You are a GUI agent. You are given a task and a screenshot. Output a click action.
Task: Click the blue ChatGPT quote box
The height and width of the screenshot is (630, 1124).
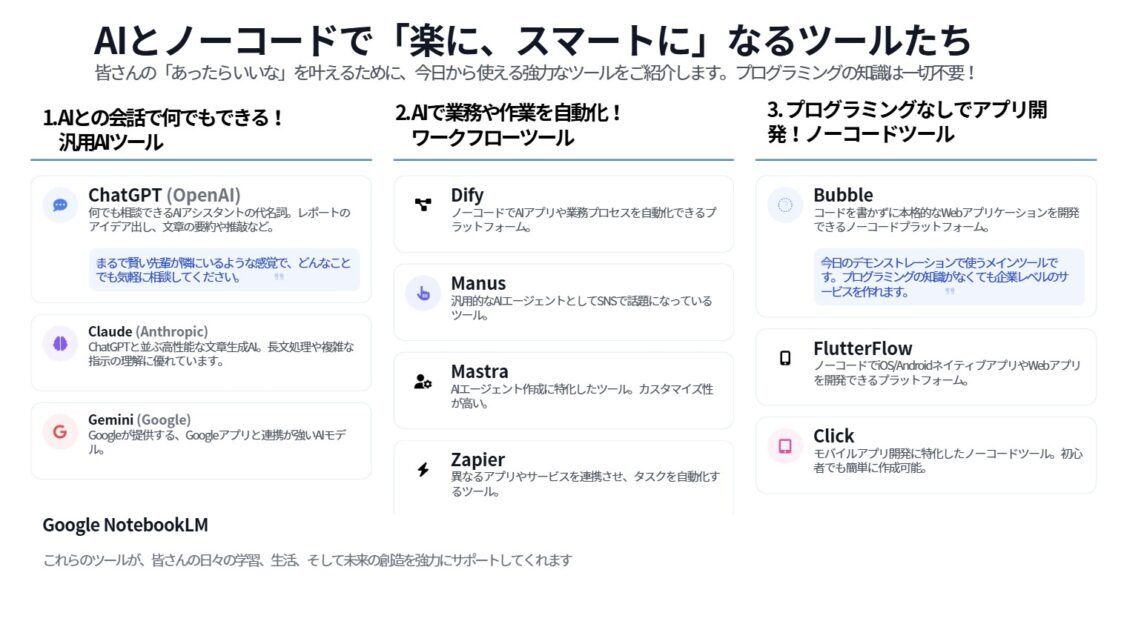(x=224, y=269)
